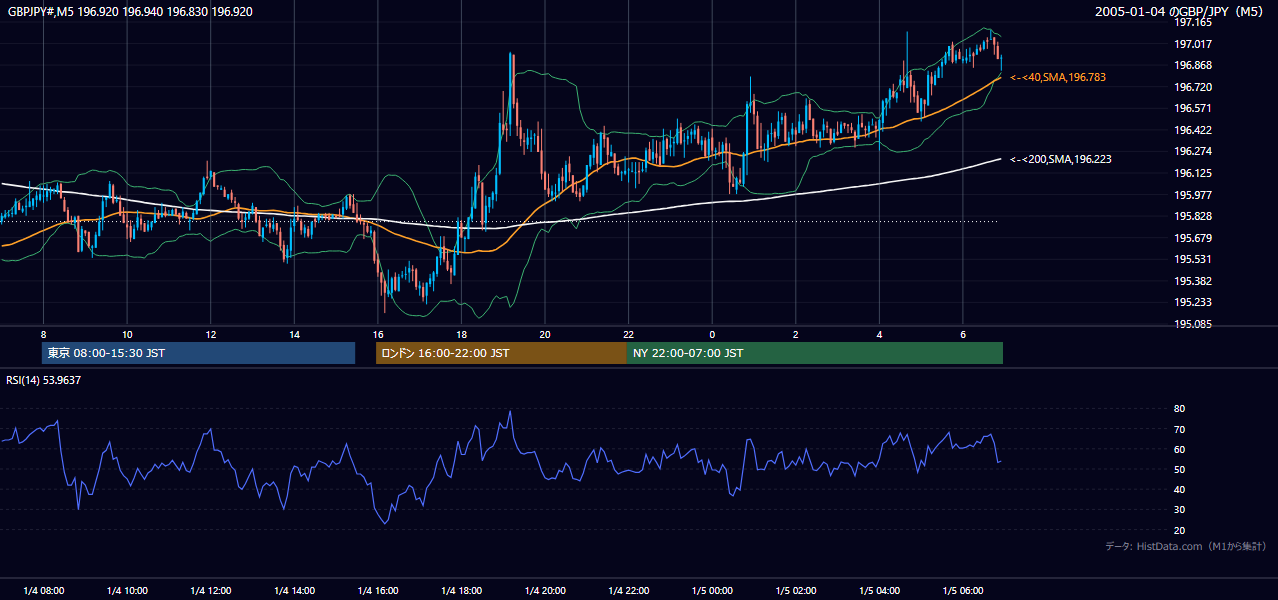Click price level 195.531 on axis

[x=1192, y=259]
